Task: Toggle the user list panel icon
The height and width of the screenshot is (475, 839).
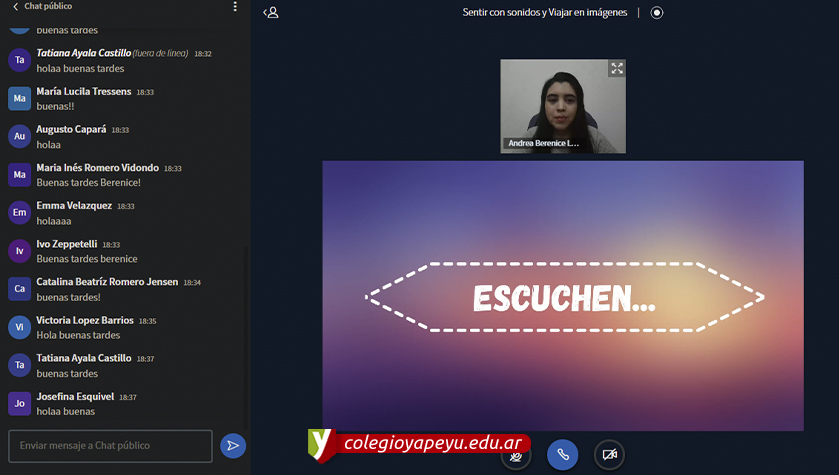Action: (x=271, y=13)
